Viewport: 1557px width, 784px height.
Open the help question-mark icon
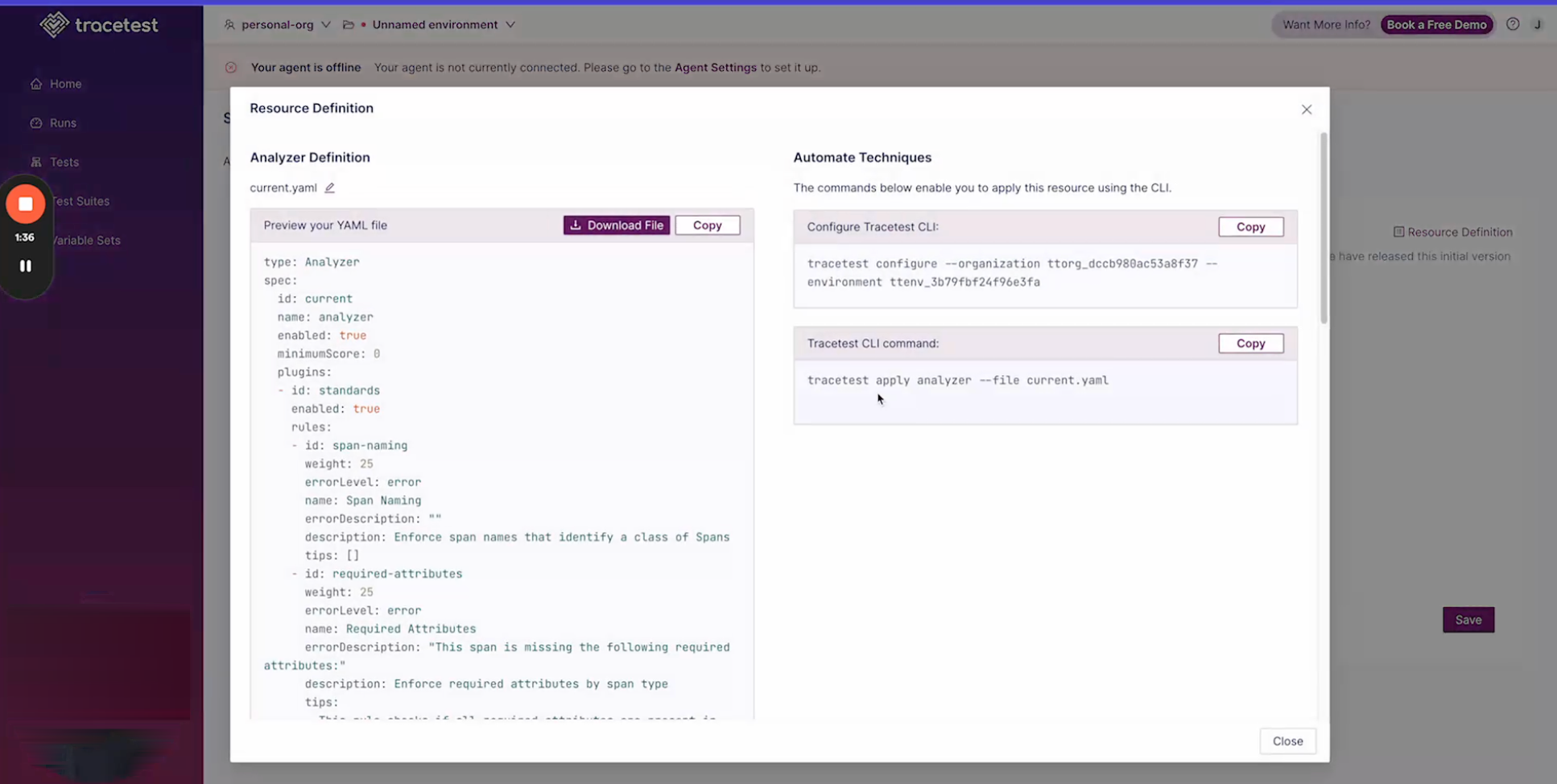(x=1513, y=24)
